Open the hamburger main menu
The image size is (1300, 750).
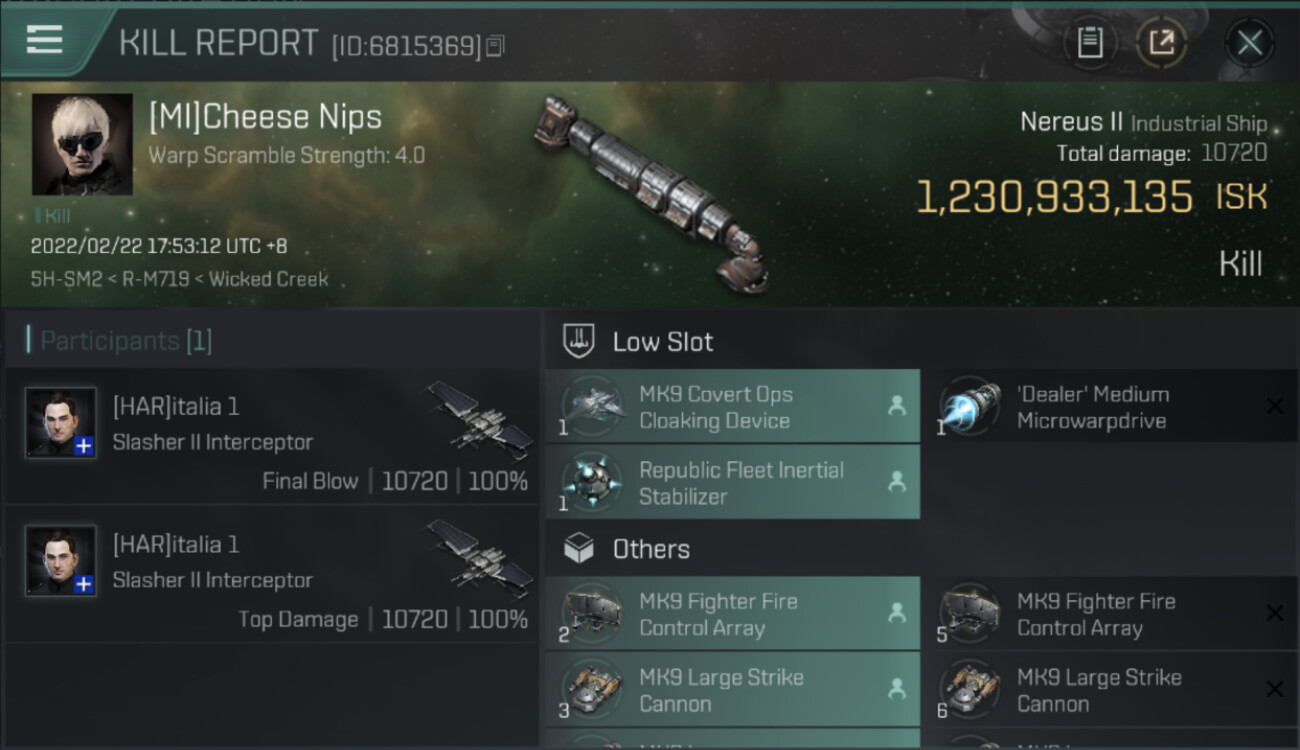(x=45, y=40)
